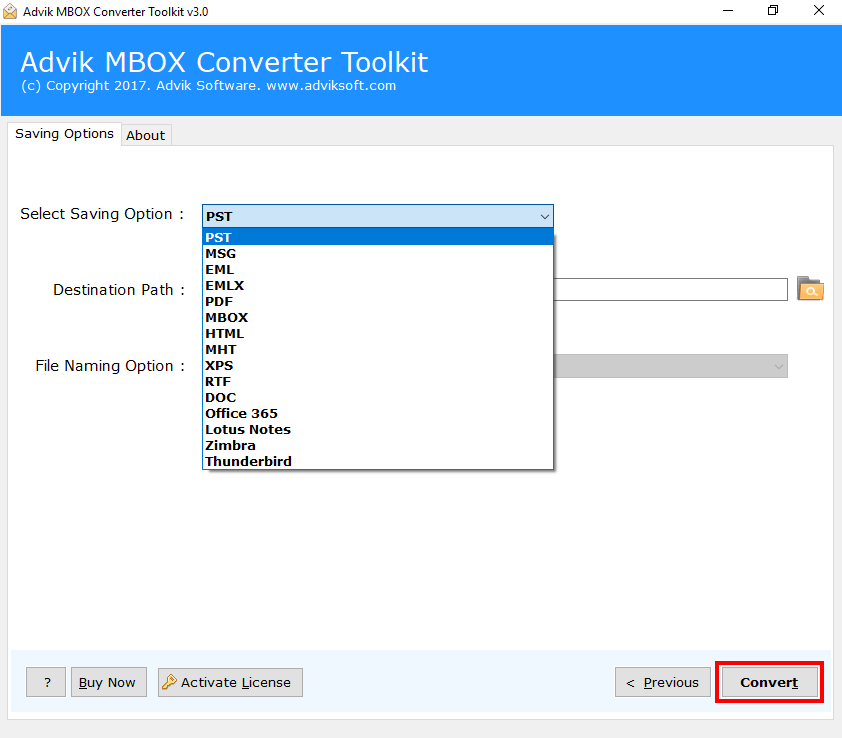
Task: Choose MSG from the saving options list
Action: (378, 254)
